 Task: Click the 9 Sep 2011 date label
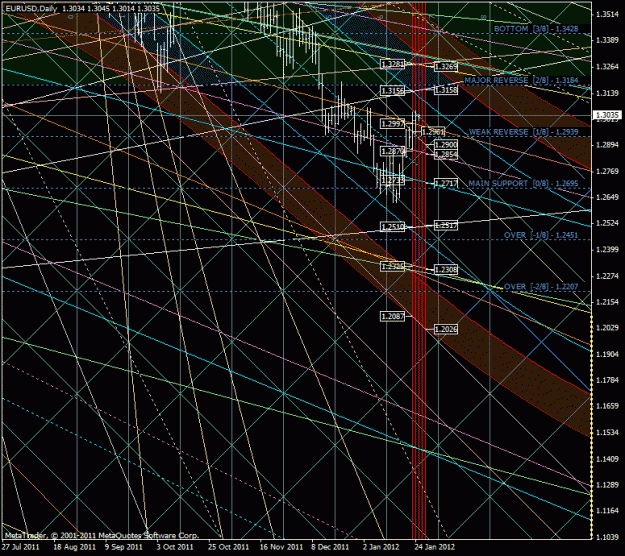point(124,547)
